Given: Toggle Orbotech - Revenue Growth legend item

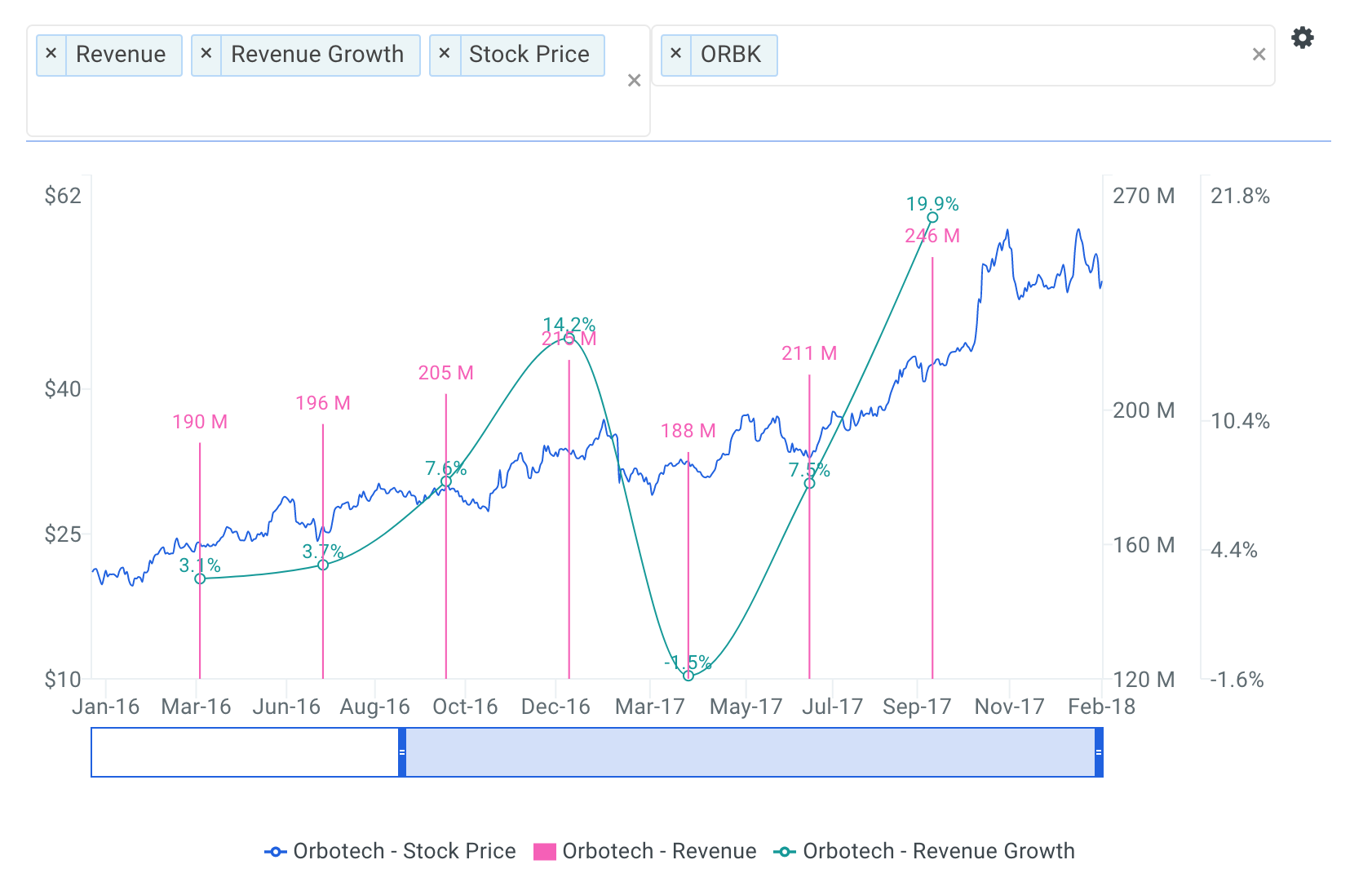Looking at the screenshot, I should coord(923,851).
